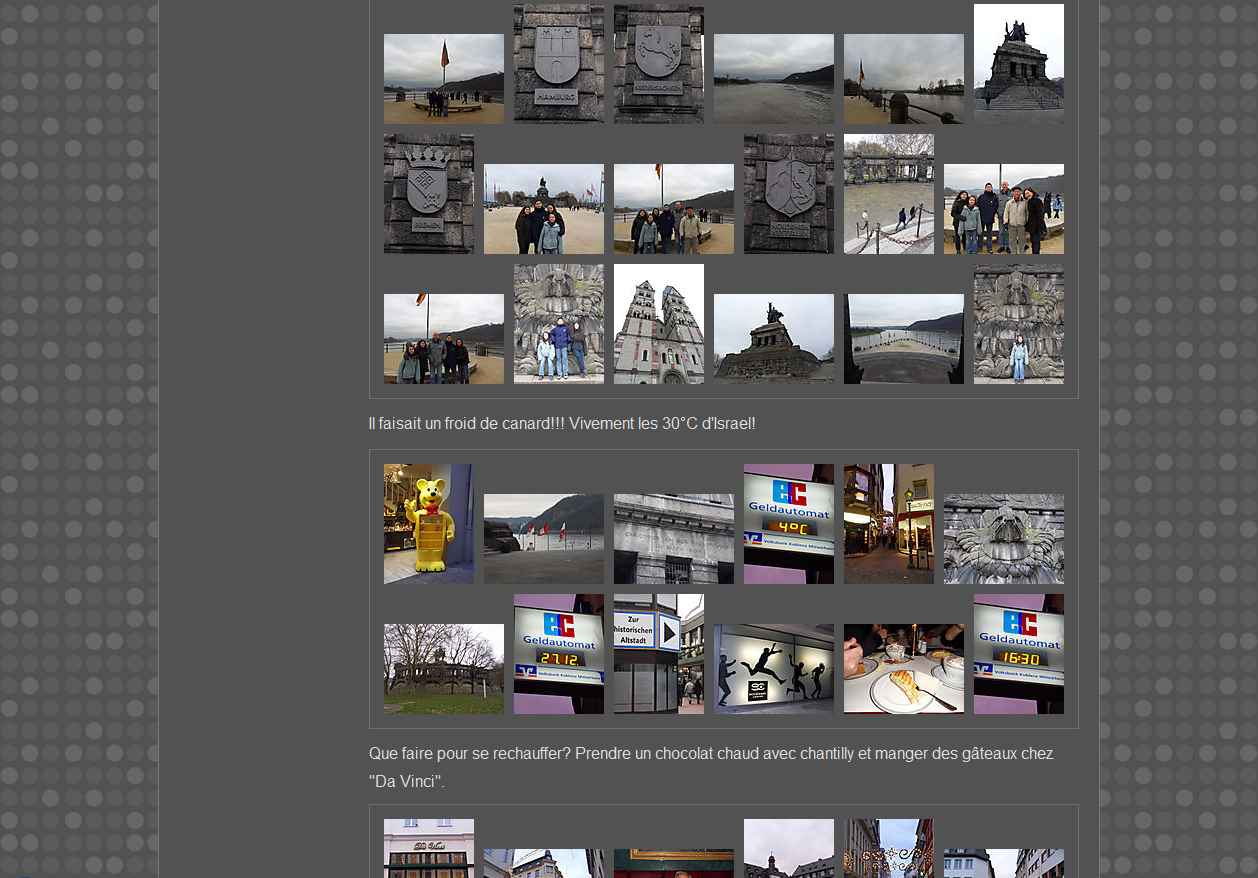The height and width of the screenshot is (878, 1258).
Task: Open the jumping silhouettes shop window photo
Action: pyautogui.click(x=773, y=669)
